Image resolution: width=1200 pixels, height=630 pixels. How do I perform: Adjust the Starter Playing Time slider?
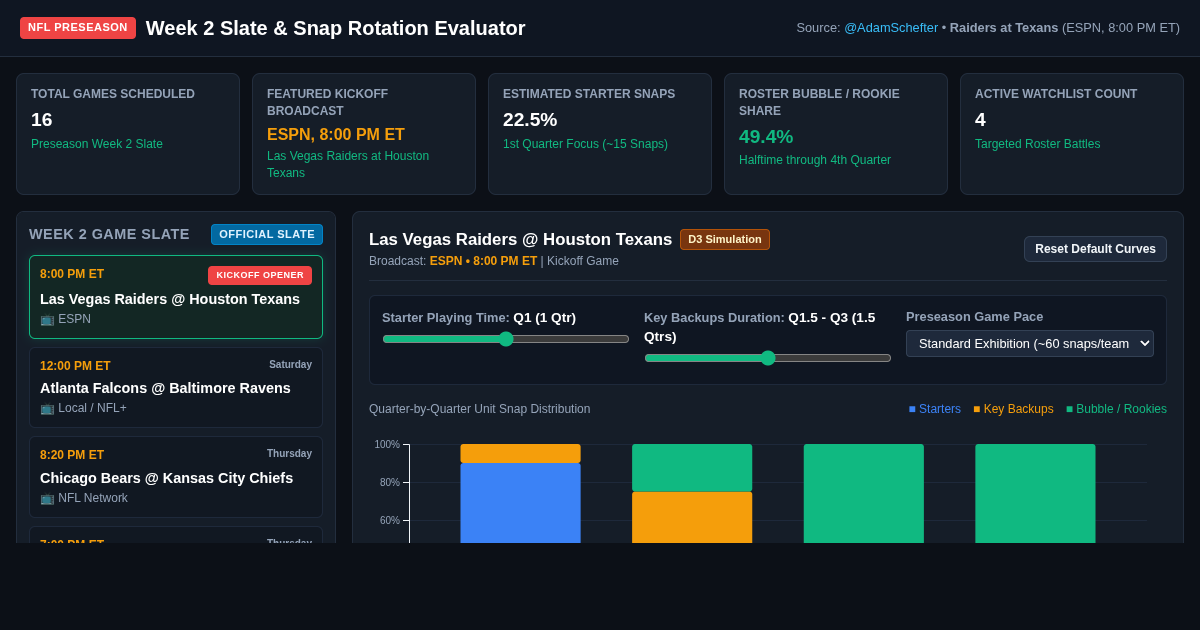click(x=506, y=339)
